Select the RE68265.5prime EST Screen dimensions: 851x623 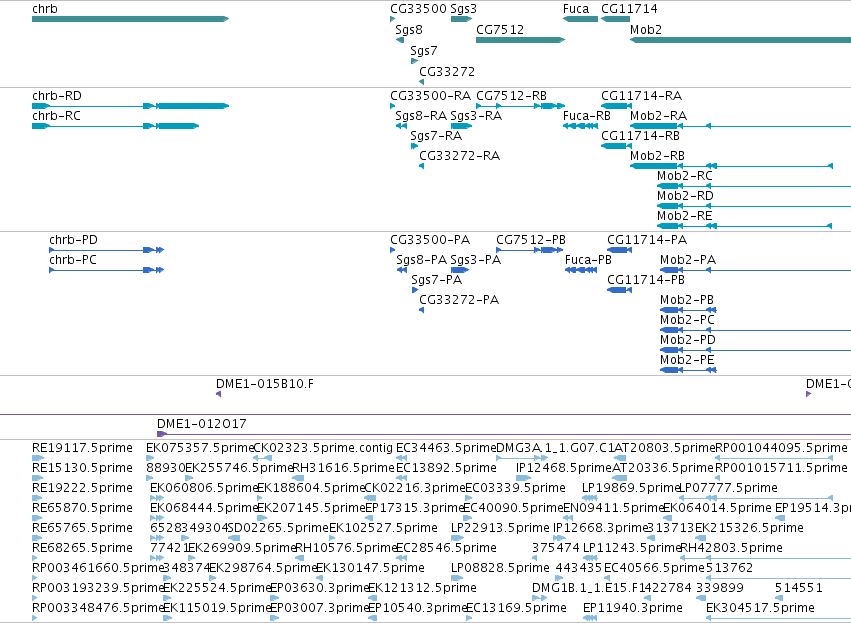(x=35, y=558)
